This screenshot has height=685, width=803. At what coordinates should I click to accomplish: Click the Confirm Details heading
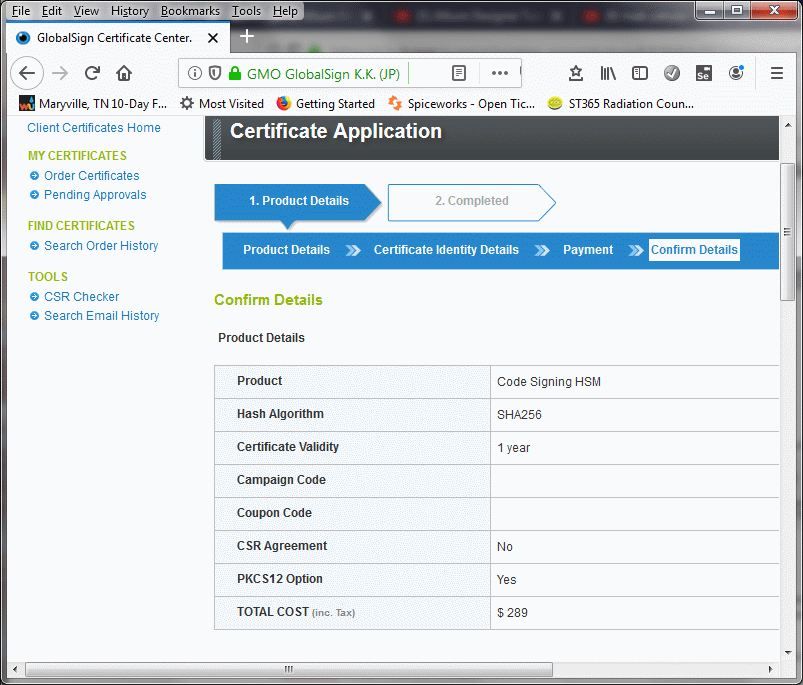point(268,299)
